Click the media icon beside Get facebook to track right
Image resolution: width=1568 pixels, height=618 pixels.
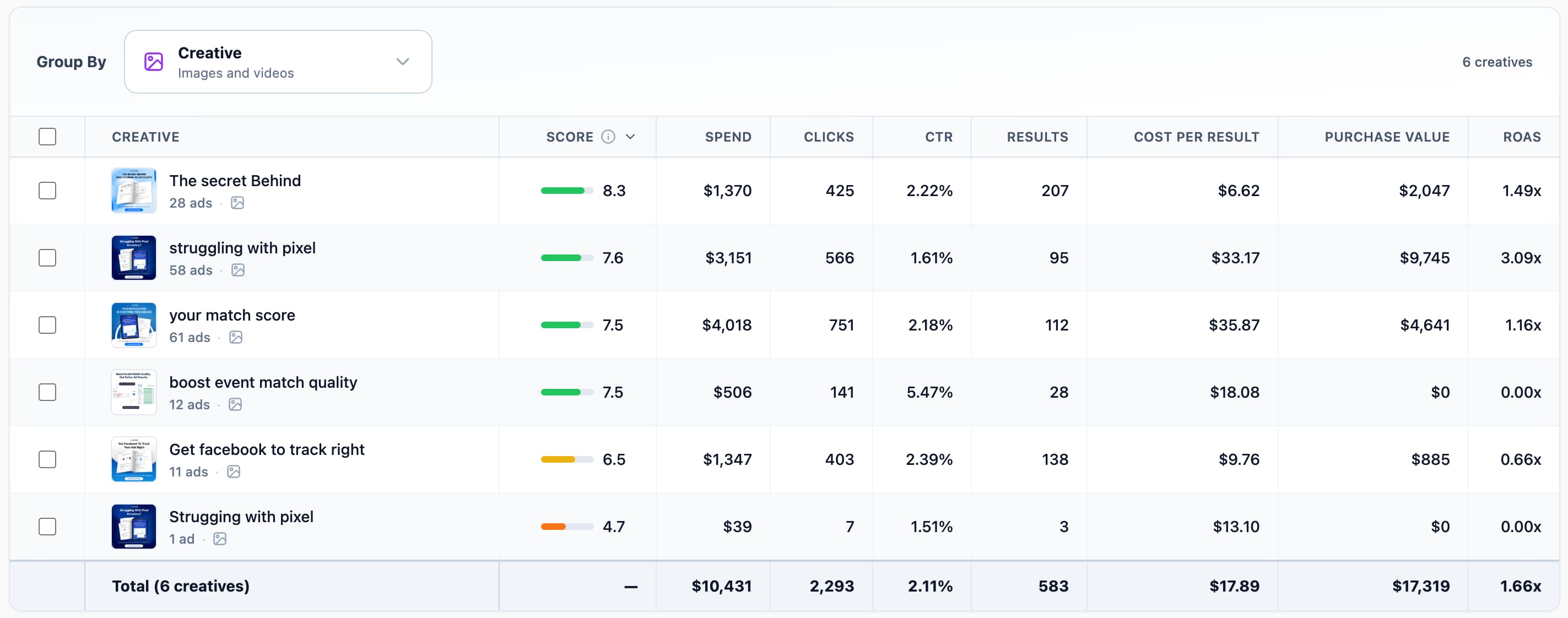[234, 471]
